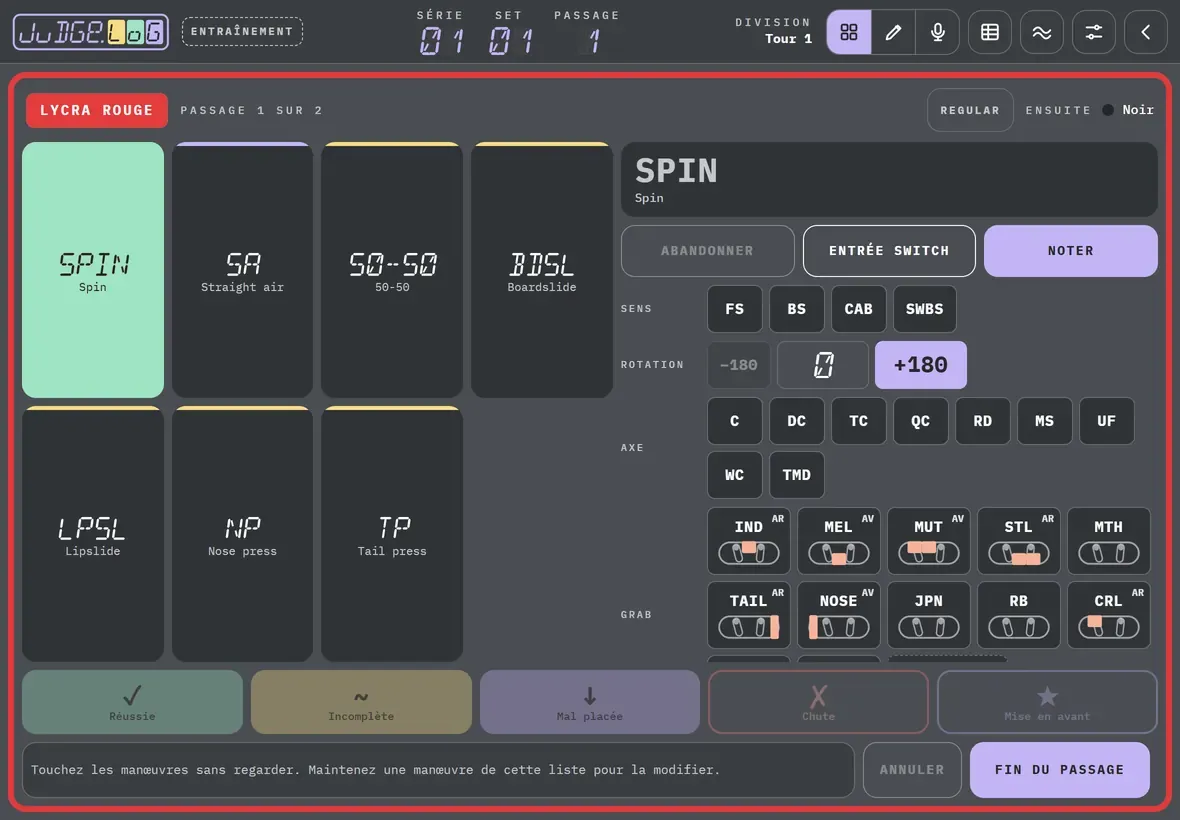Click the back chevron icon
The width and height of the screenshot is (1180, 820).
pyautogui.click(x=1145, y=32)
